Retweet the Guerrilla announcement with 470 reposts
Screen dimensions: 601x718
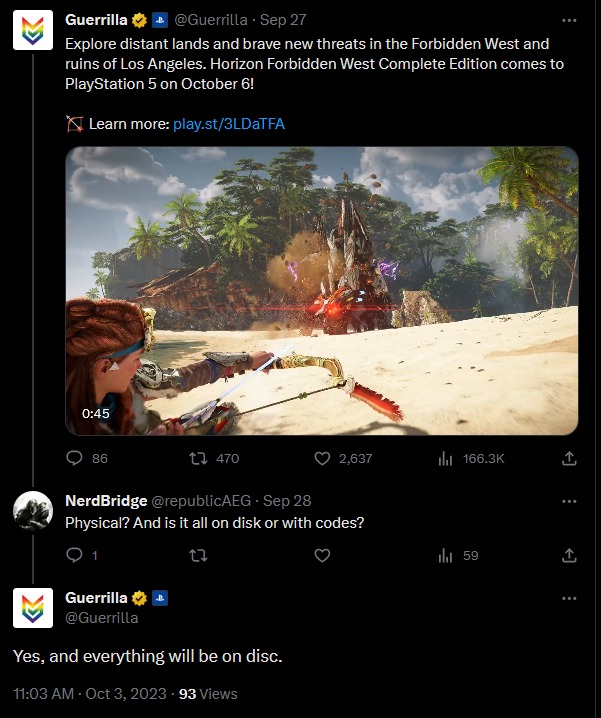[199, 458]
